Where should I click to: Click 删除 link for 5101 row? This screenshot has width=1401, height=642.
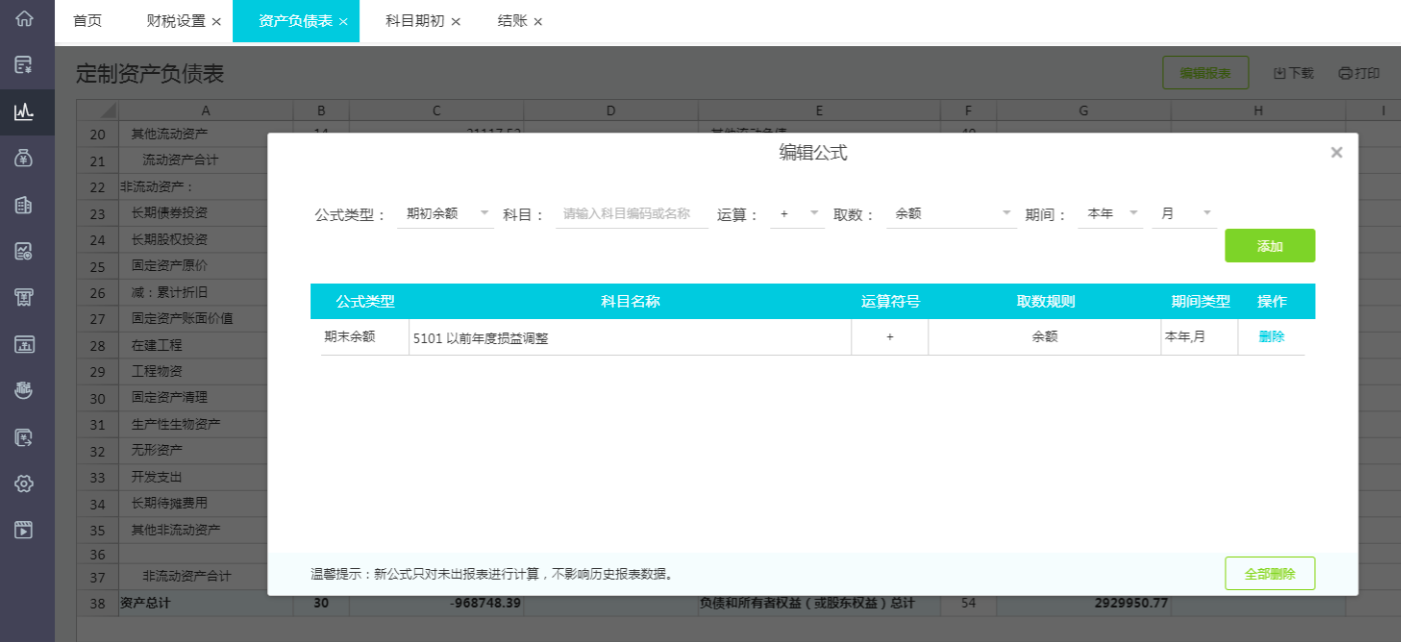[1271, 337]
